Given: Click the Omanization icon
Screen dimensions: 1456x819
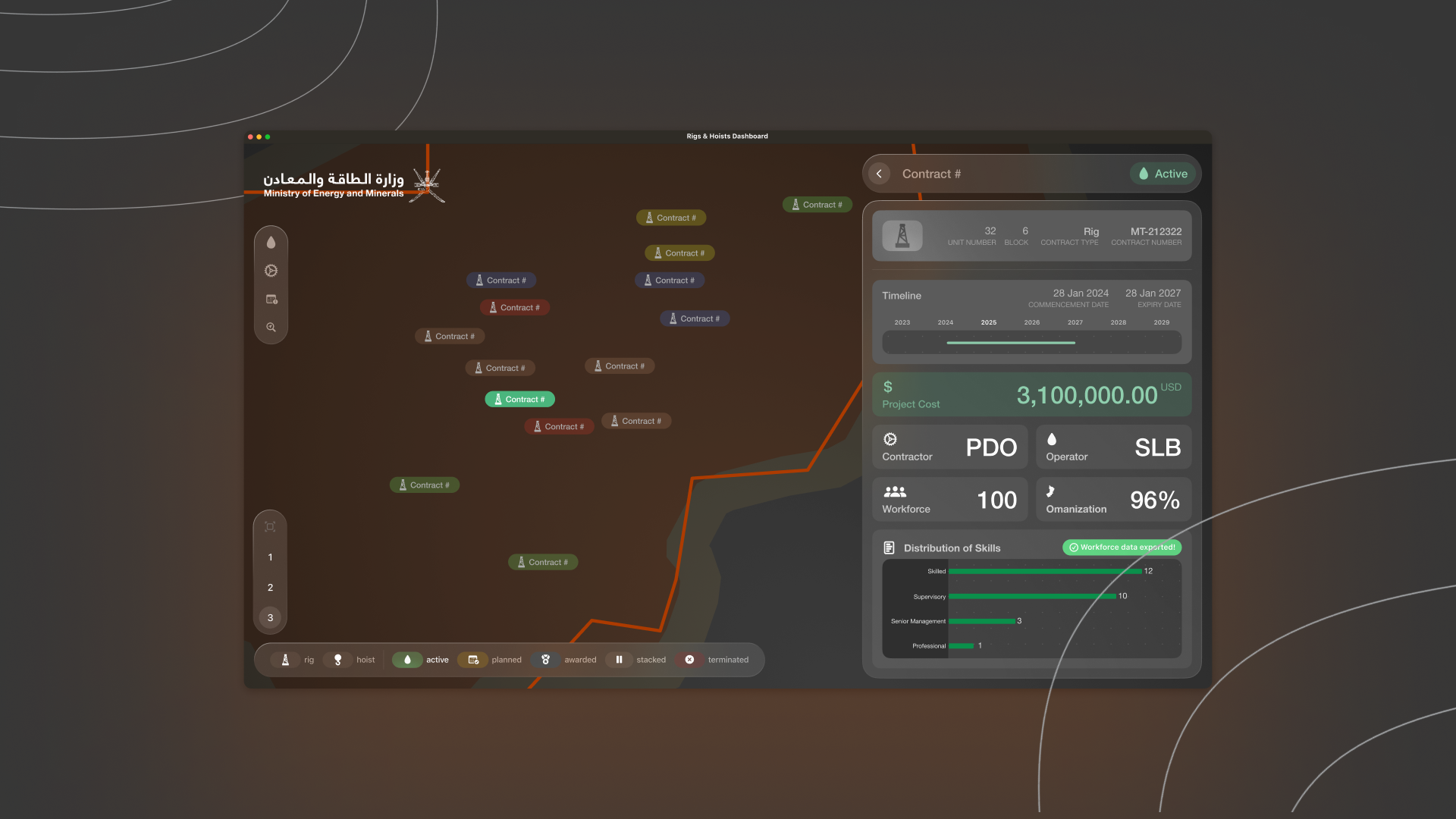Looking at the screenshot, I should click(1050, 491).
